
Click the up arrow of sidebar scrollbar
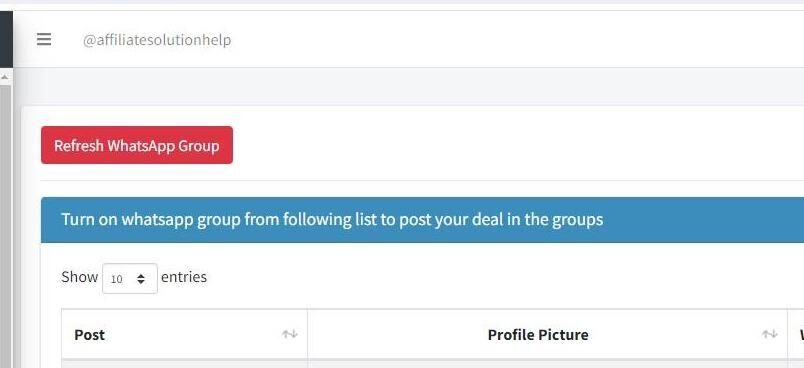pos(5,77)
